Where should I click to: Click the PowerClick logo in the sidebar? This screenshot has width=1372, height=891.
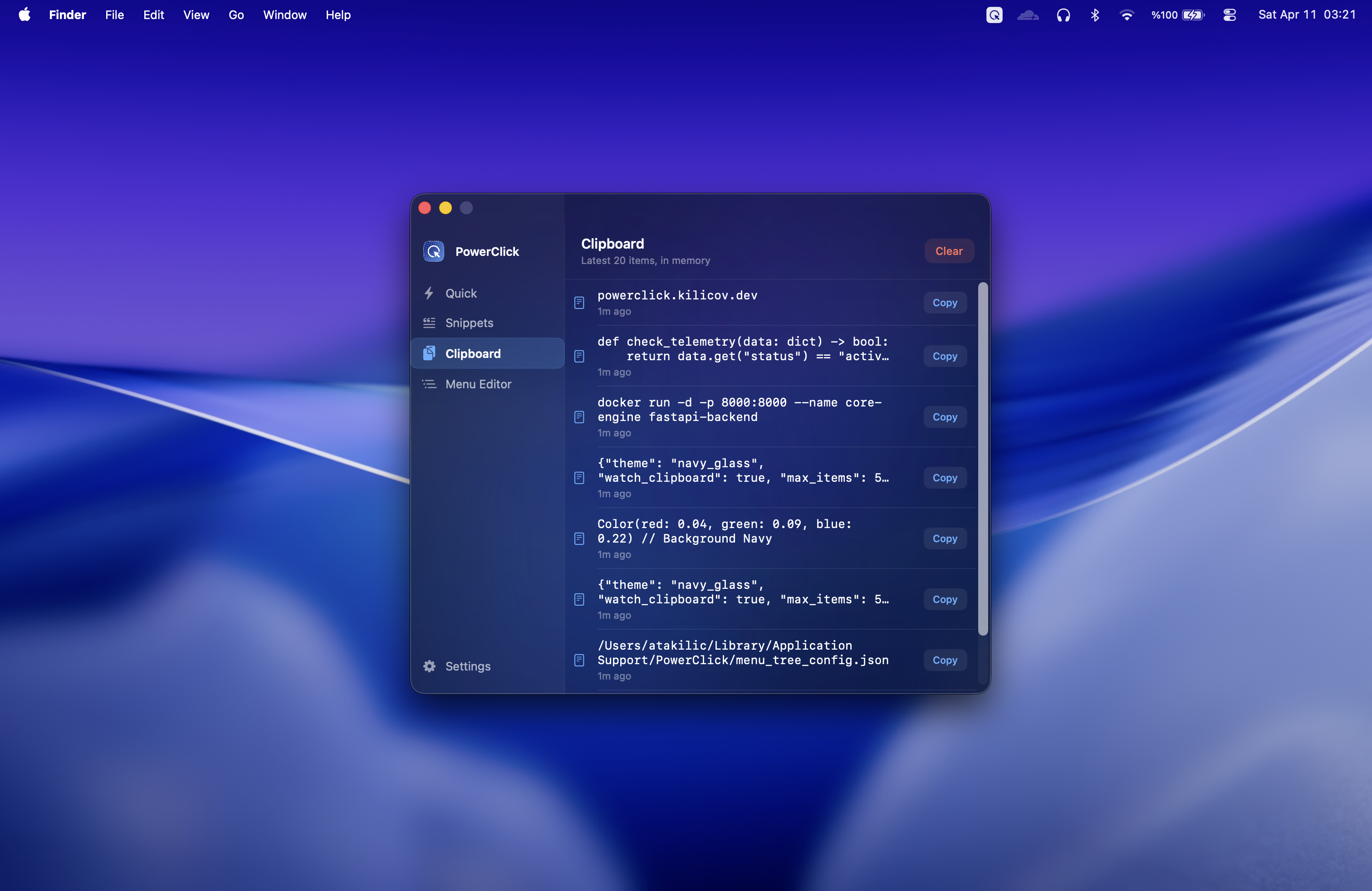click(433, 251)
